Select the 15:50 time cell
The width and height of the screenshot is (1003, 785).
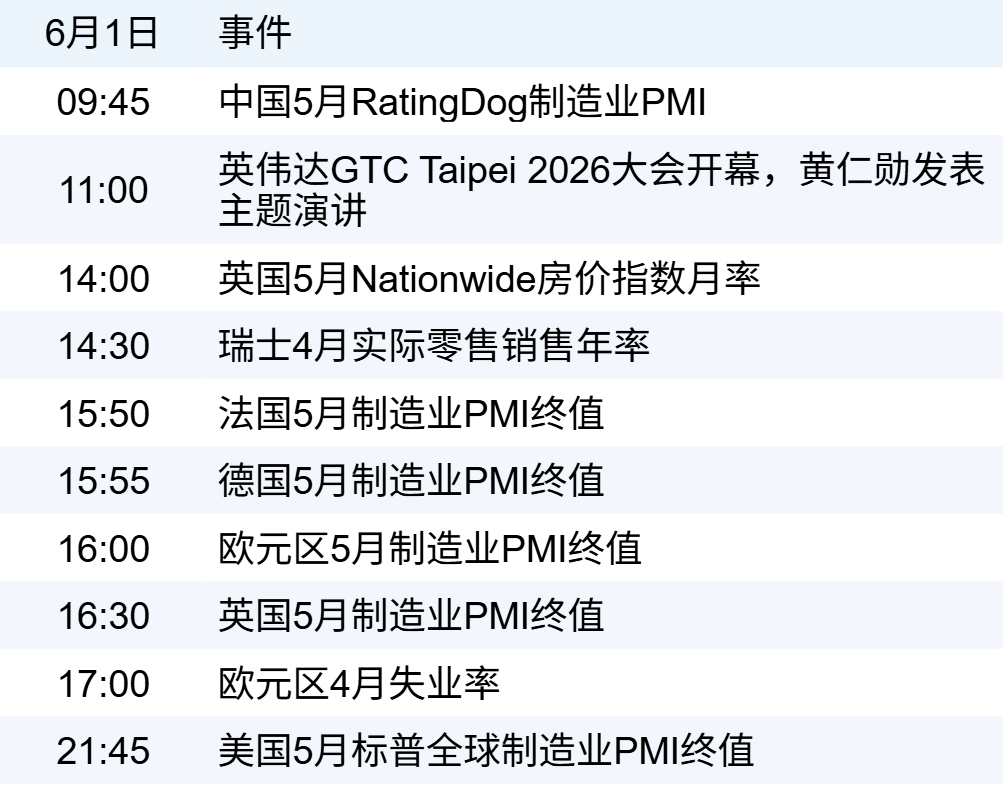[103, 413]
